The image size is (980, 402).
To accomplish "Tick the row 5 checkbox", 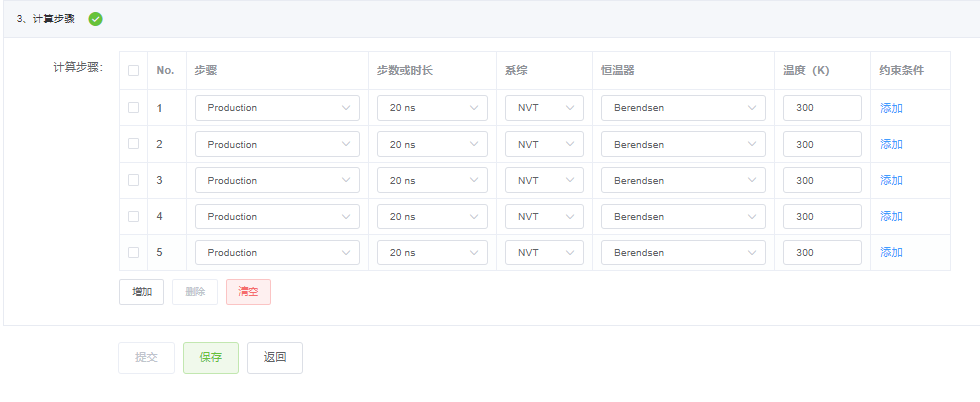I will click(133, 252).
